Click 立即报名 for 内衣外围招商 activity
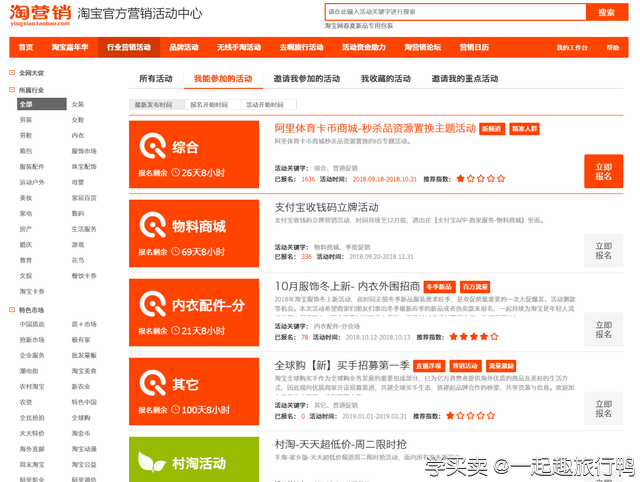Viewport: 640px width, 482px height. (604, 329)
